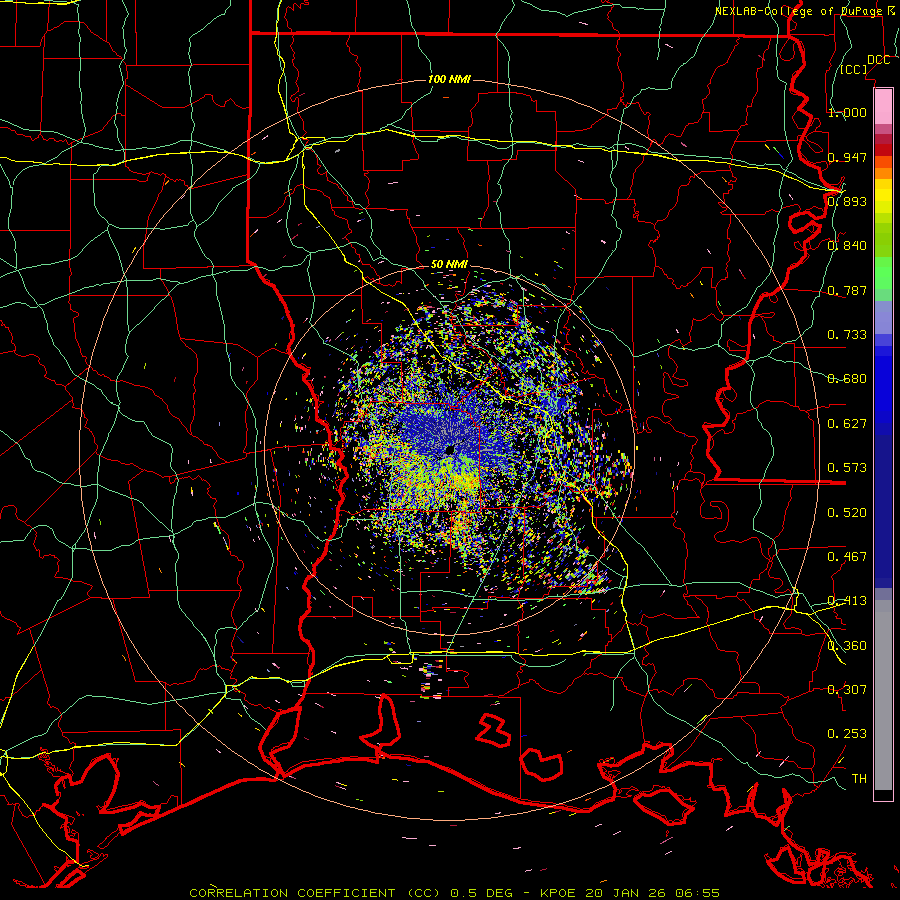The image size is (900, 900).
Task: Select the 0.413 legend value
Action: pos(847,601)
